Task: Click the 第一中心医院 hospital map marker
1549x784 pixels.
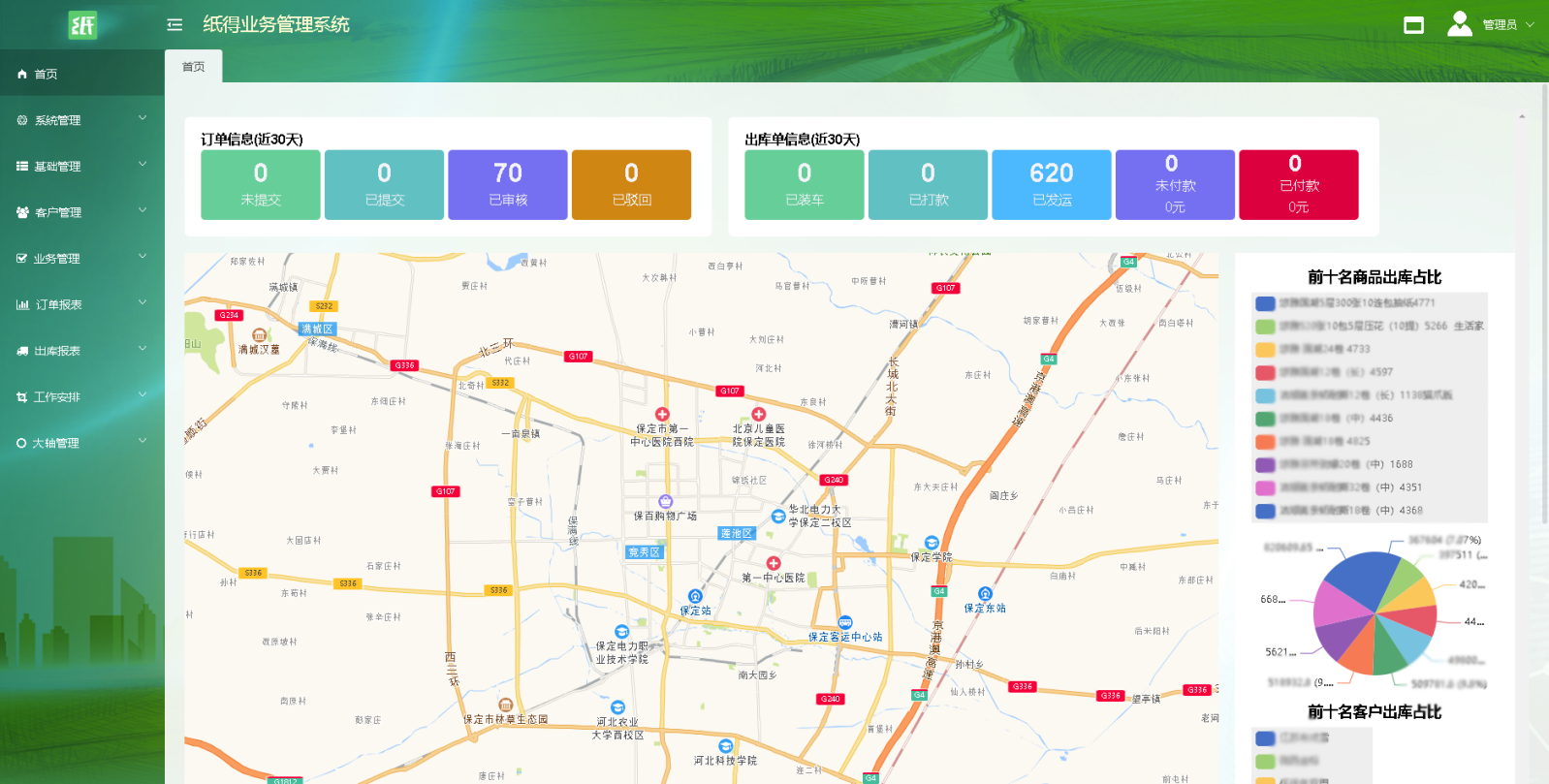Action: pos(773,564)
